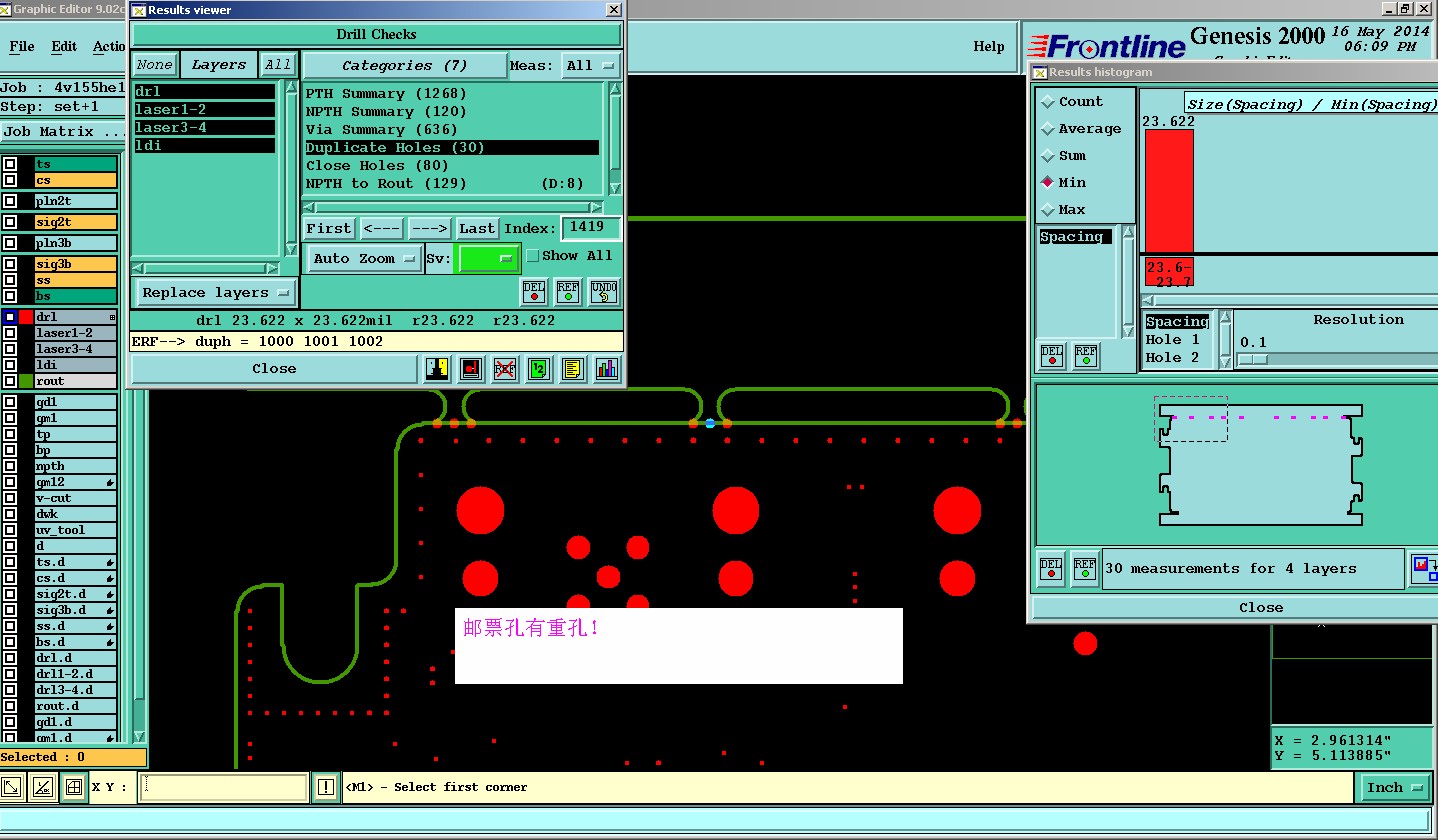Select laser3-4 in Results viewer layer list

204,128
